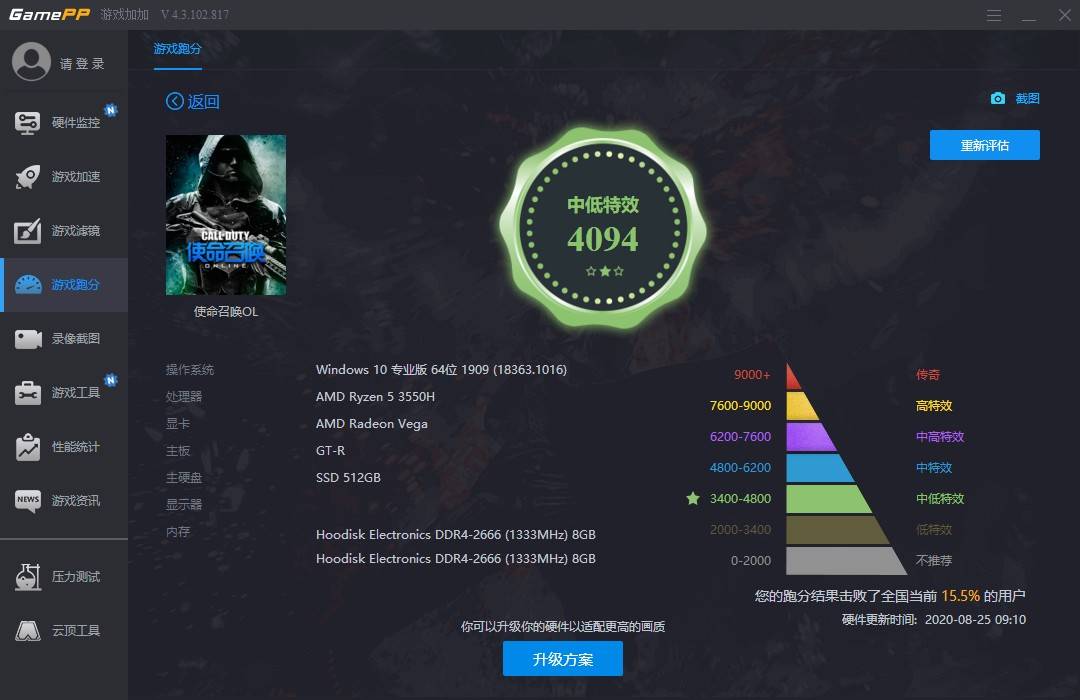Viewport: 1080px width, 700px height.
Task: Click AMD Radeon Vega graphics value
Action: click(372, 424)
